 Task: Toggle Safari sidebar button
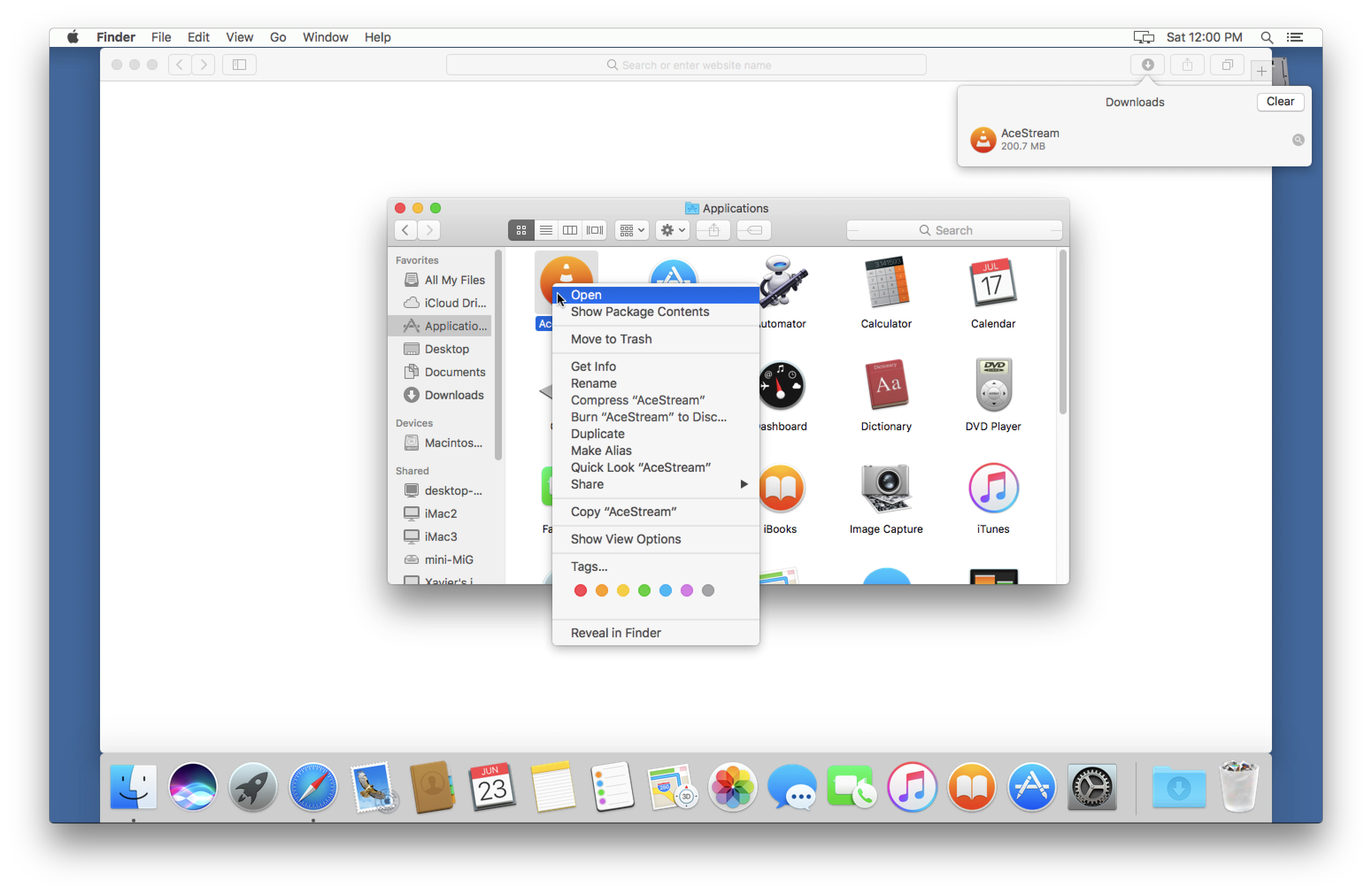pyautogui.click(x=239, y=65)
